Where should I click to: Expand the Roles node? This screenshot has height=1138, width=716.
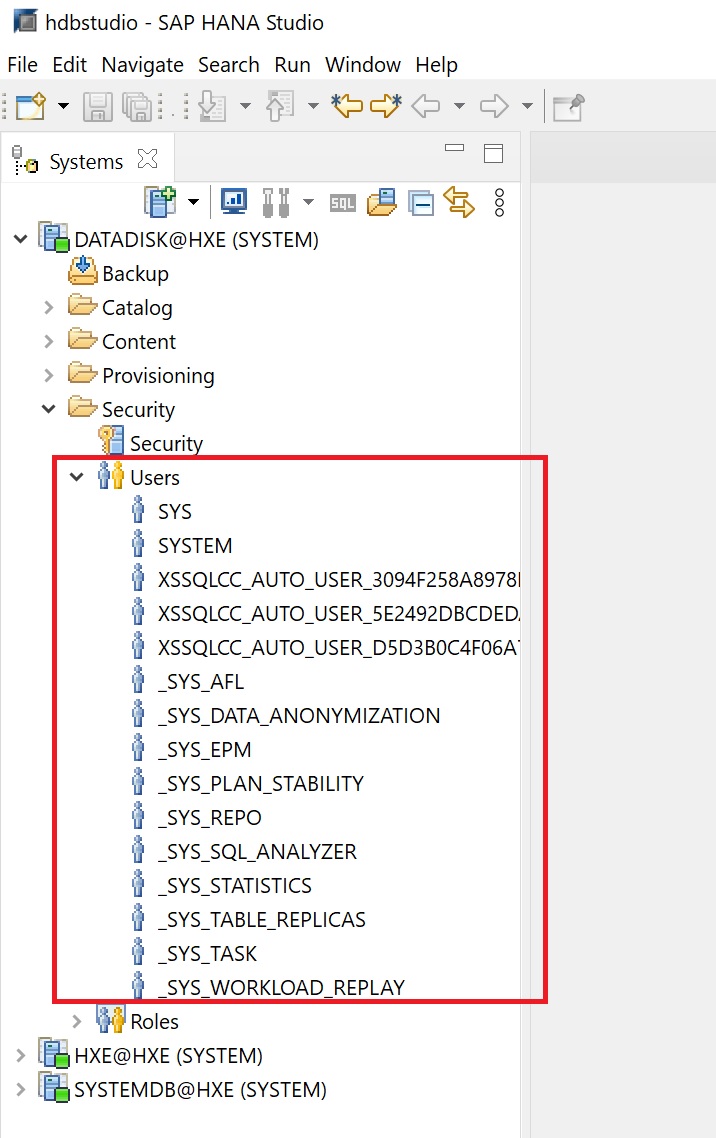[x=76, y=1022]
